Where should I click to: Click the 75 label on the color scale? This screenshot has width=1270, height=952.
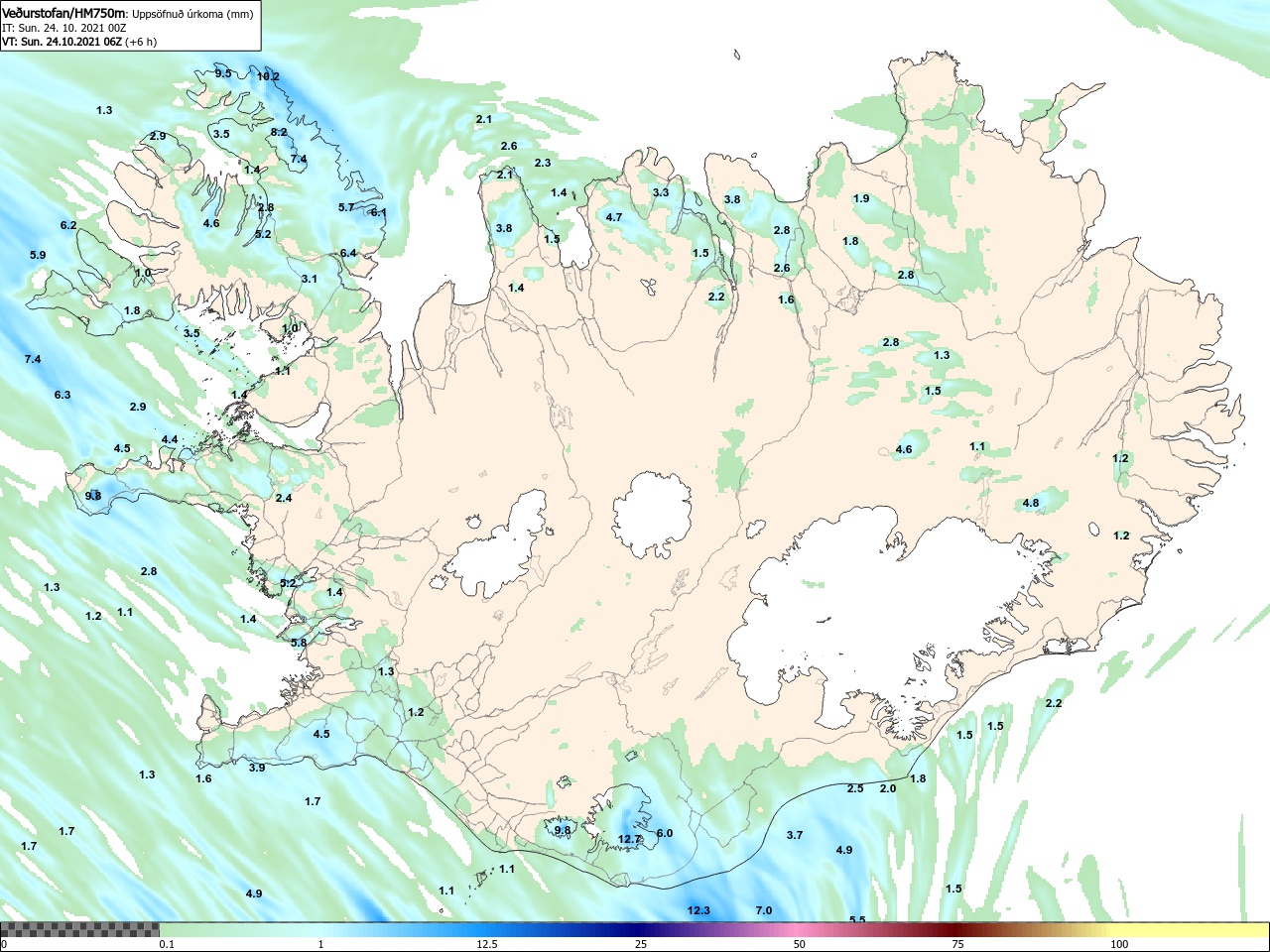pyautogui.click(x=957, y=944)
